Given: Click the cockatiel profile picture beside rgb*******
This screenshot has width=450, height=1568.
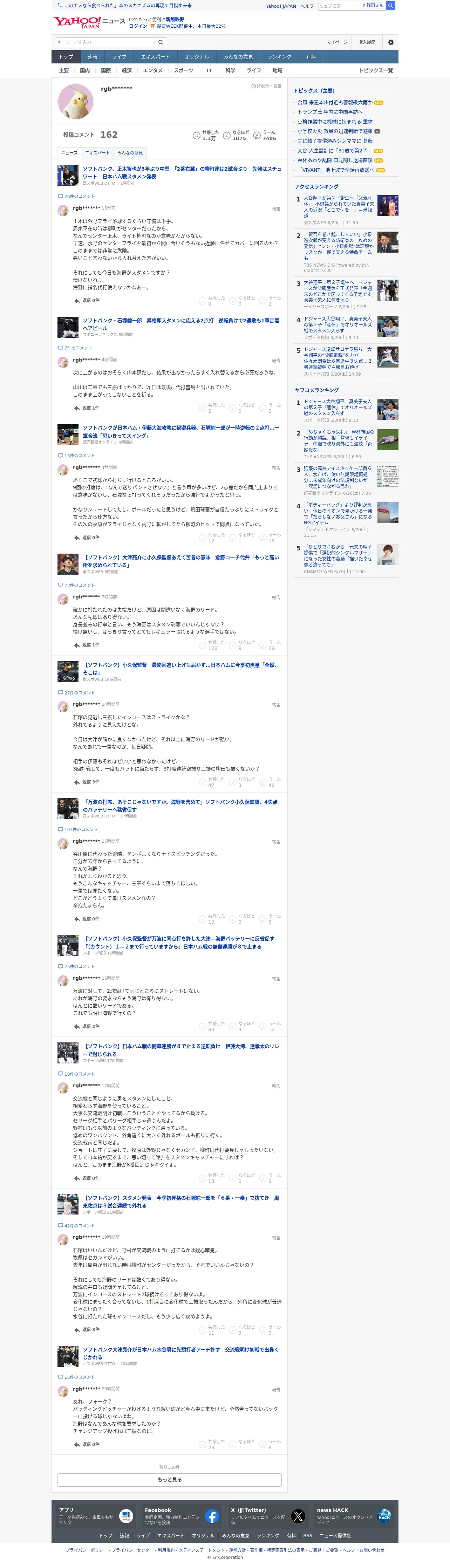Looking at the screenshot, I should (x=75, y=101).
